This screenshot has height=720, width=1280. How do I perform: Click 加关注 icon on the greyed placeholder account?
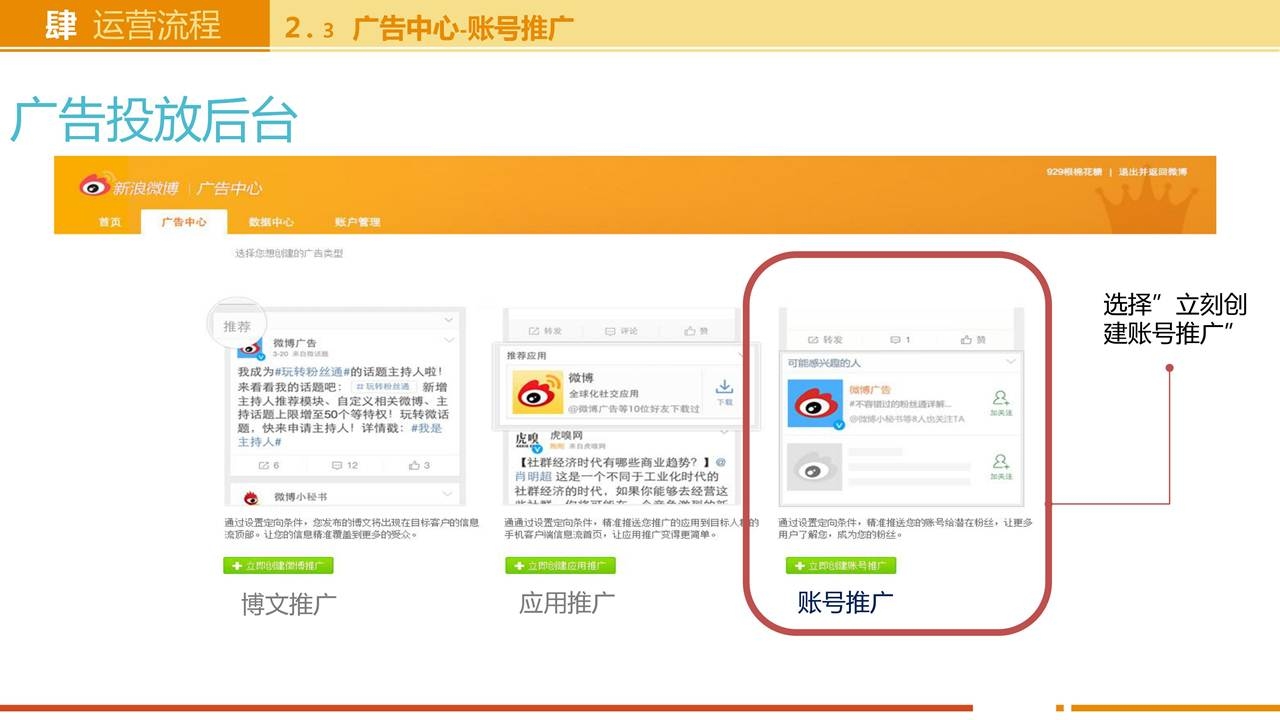pos(1000,463)
